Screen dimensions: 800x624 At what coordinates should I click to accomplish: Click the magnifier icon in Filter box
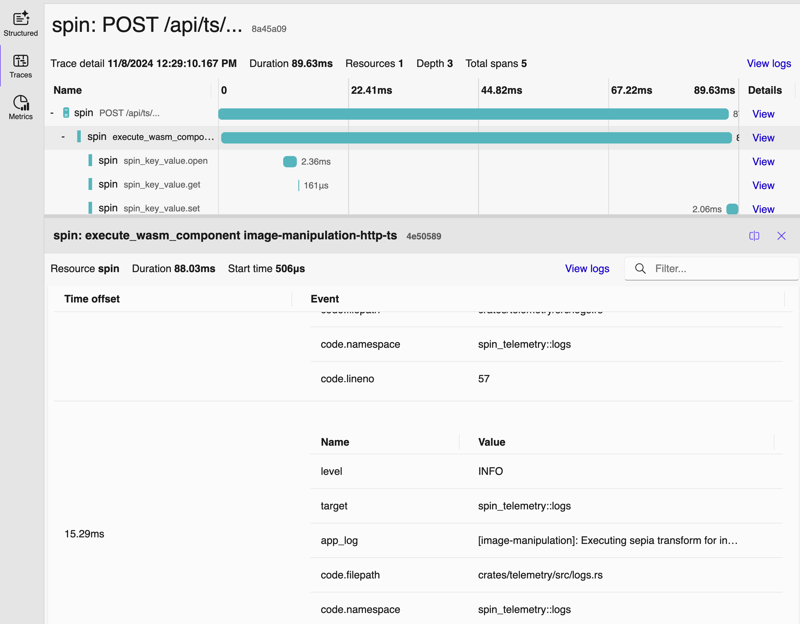tap(641, 269)
